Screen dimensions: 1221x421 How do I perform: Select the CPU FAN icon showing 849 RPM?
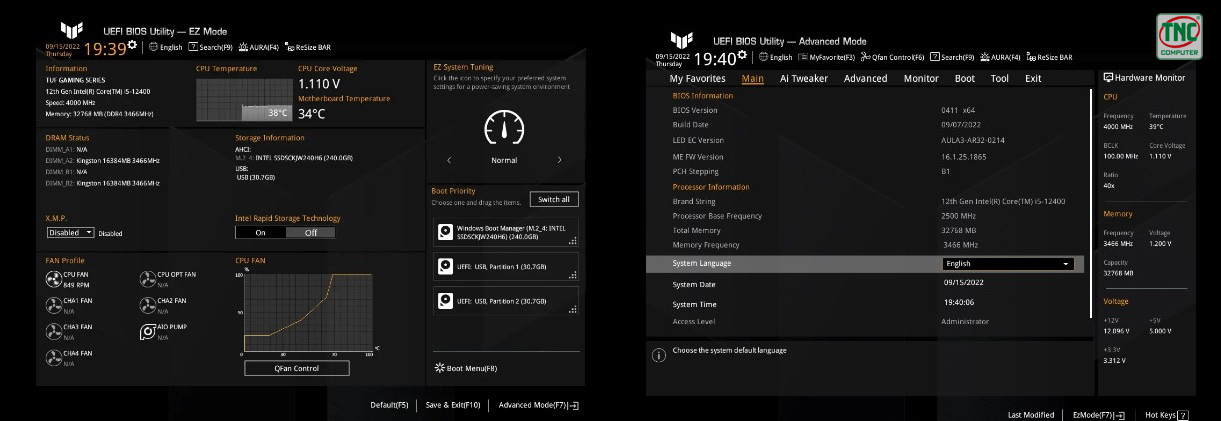pyautogui.click(x=54, y=279)
